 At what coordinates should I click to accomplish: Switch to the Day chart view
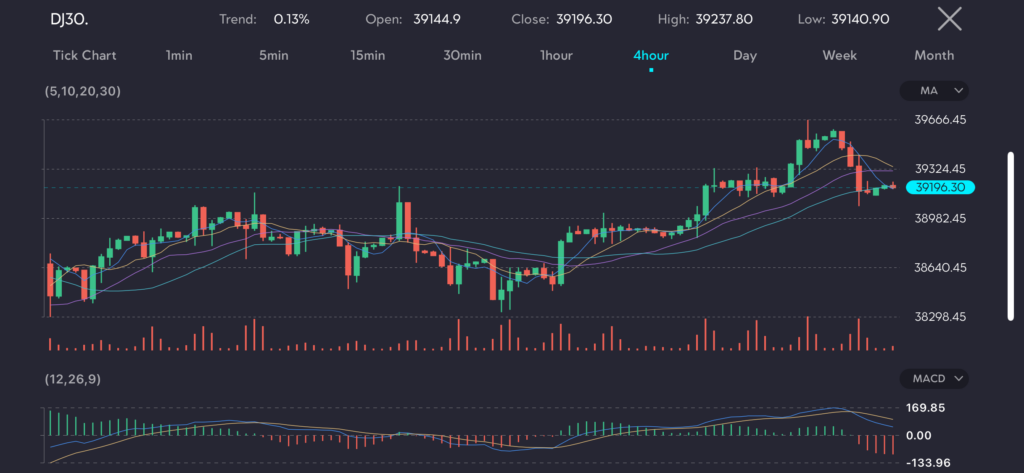tap(744, 56)
